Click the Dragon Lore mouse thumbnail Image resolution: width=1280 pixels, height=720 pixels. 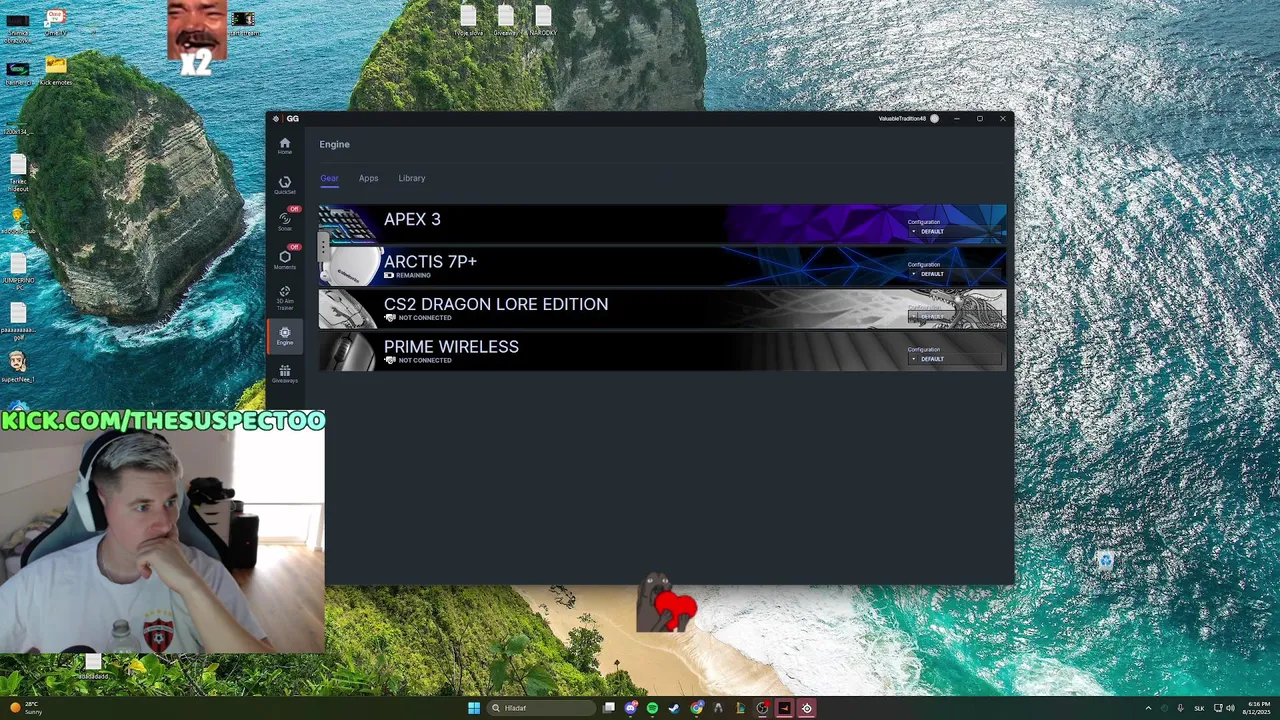coord(348,309)
